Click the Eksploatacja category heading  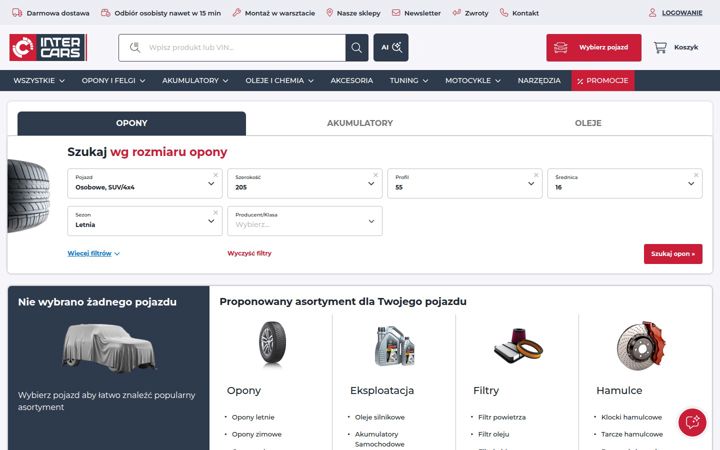pyautogui.click(x=382, y=390)
